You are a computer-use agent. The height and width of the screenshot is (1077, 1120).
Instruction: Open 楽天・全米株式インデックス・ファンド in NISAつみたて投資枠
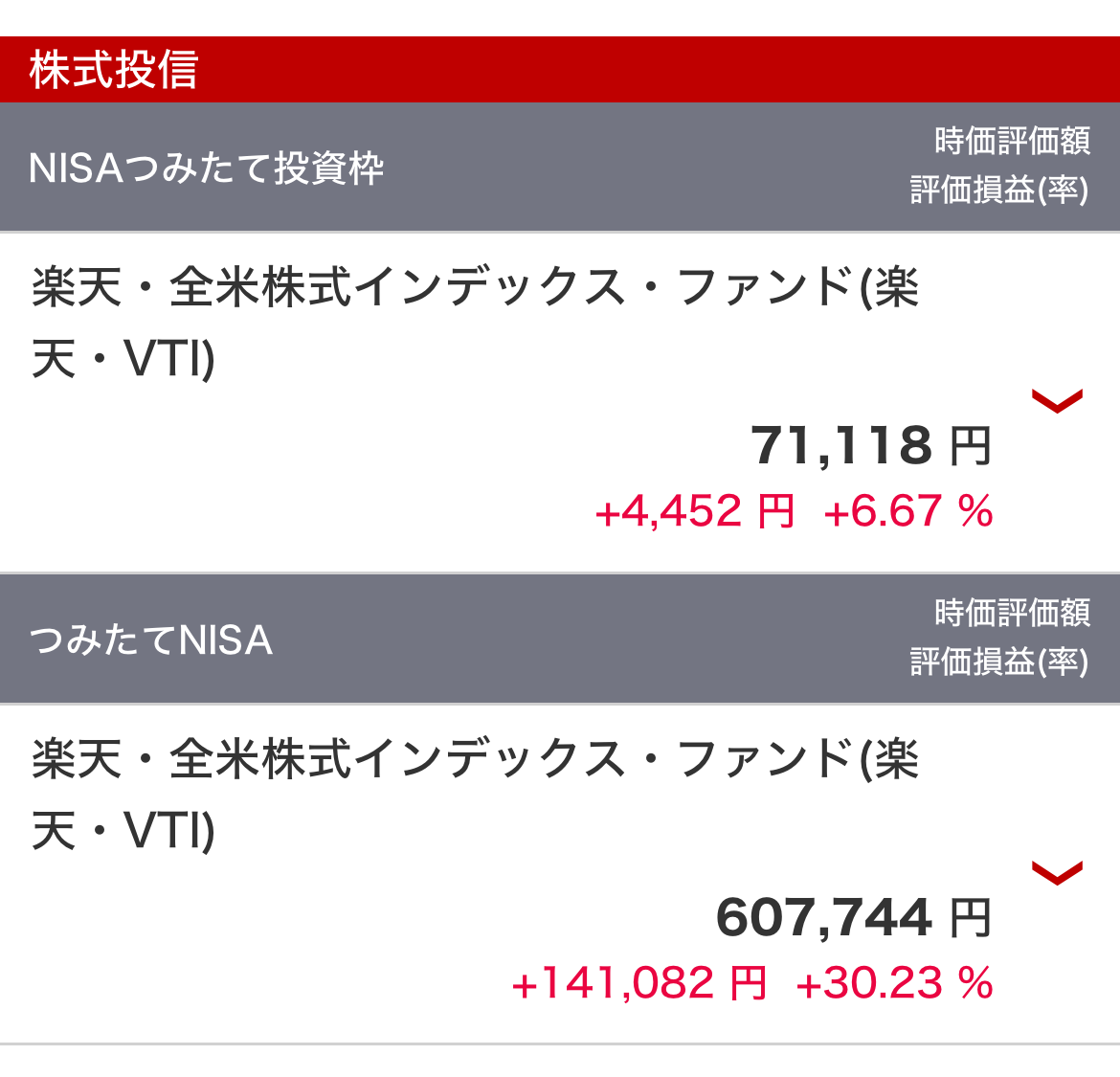pyautogui.click(x=475, y=287)
